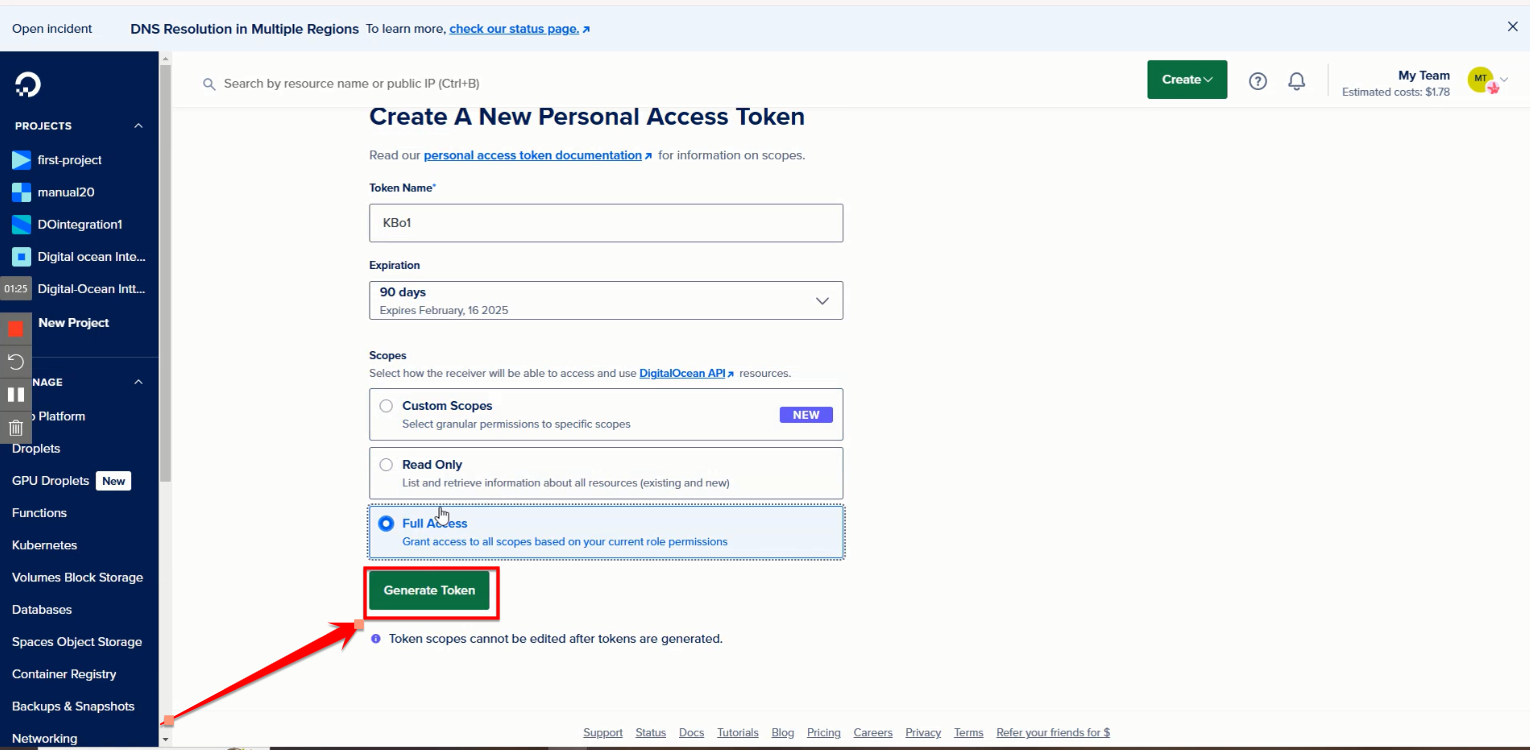This screenshot has width=1530, height=750.
Task: Open the Expiration dropdown
Action: (605, 300)
